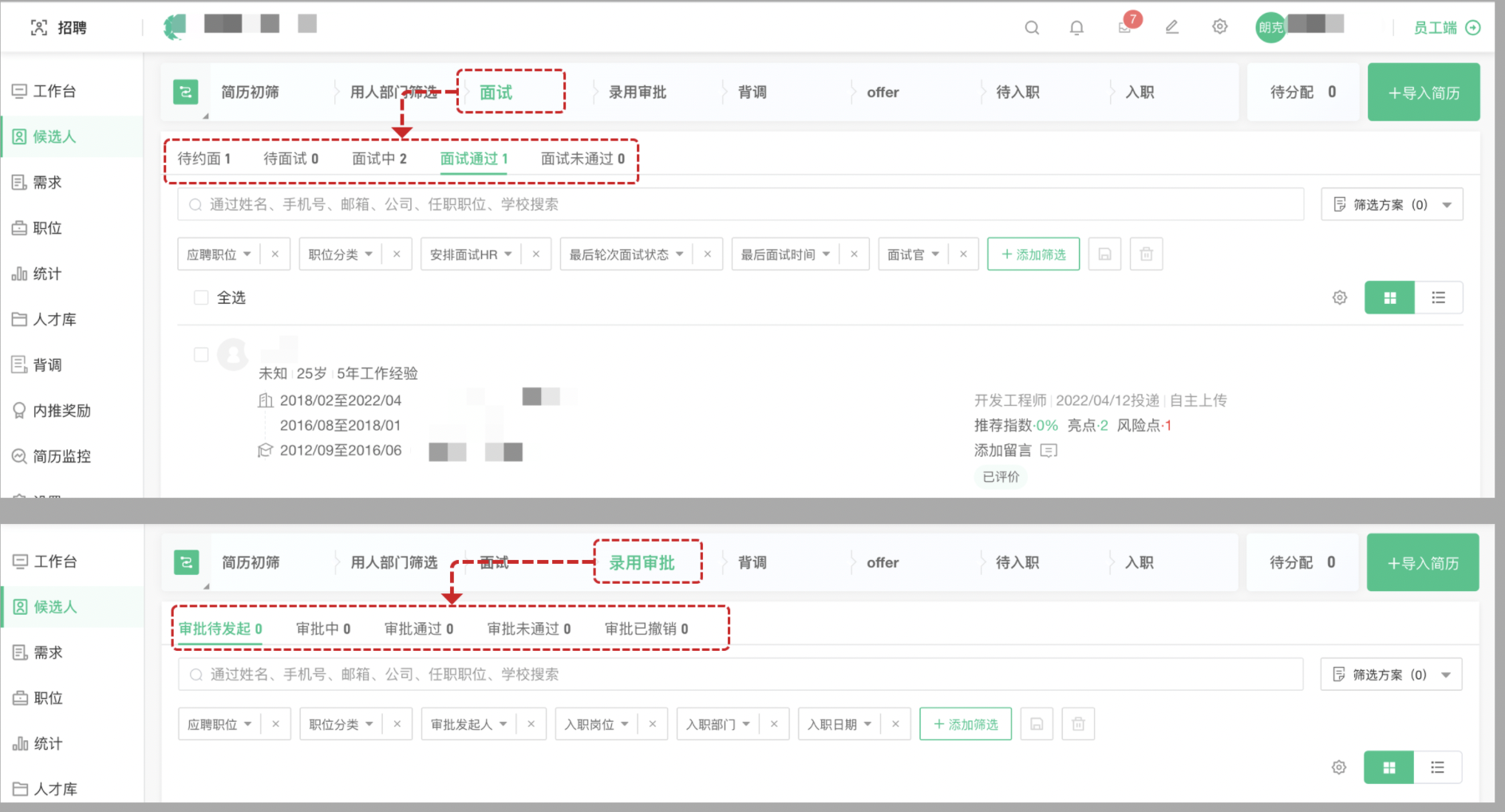
Task: Open settings gear in top header
Action: coord(1219,27)
